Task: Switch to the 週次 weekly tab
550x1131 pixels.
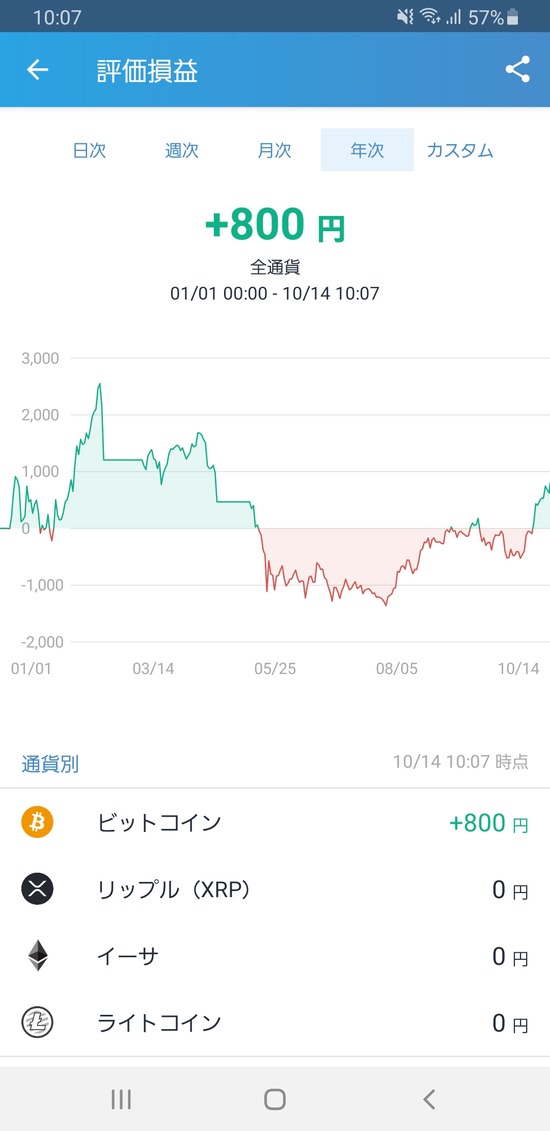Action: tap(182, 150)
